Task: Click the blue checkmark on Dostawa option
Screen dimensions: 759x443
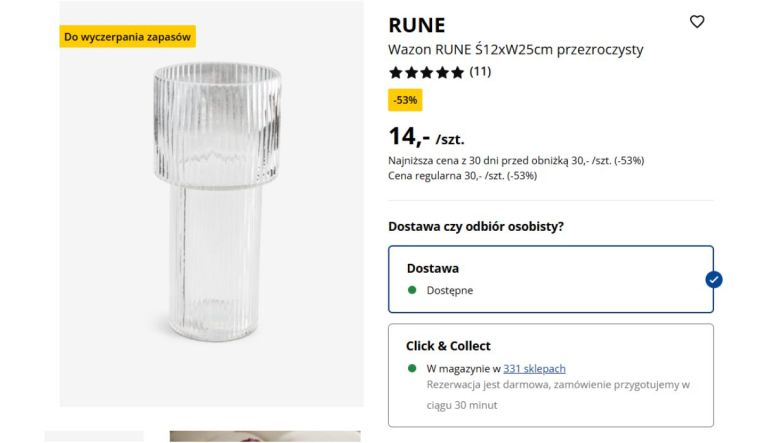Action: pos(713,279)
